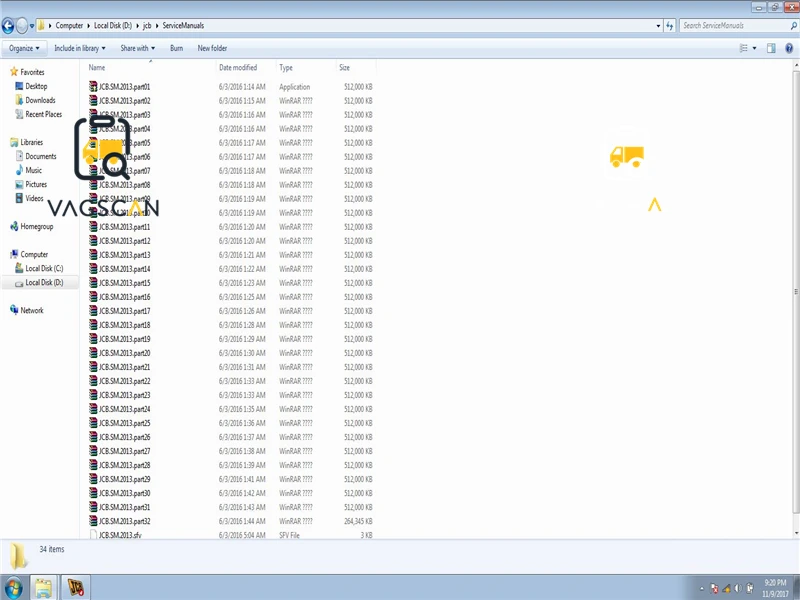Sort by the Date modified column header
Screen dimensions: 800x600
(x=238, y=67)
